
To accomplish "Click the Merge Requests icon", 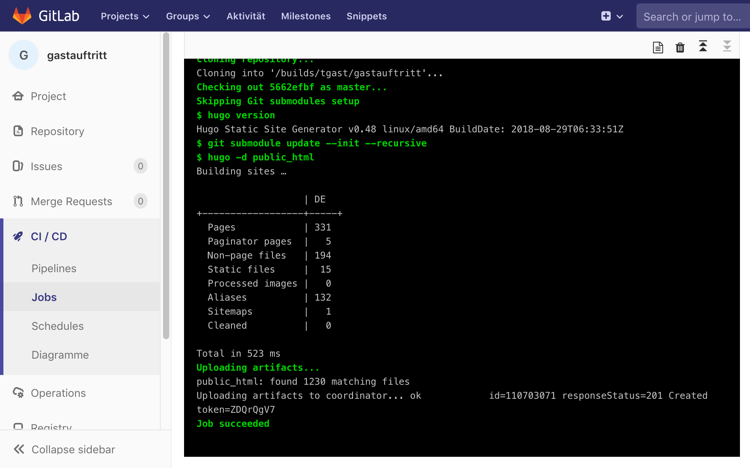I will coord(18,201).
